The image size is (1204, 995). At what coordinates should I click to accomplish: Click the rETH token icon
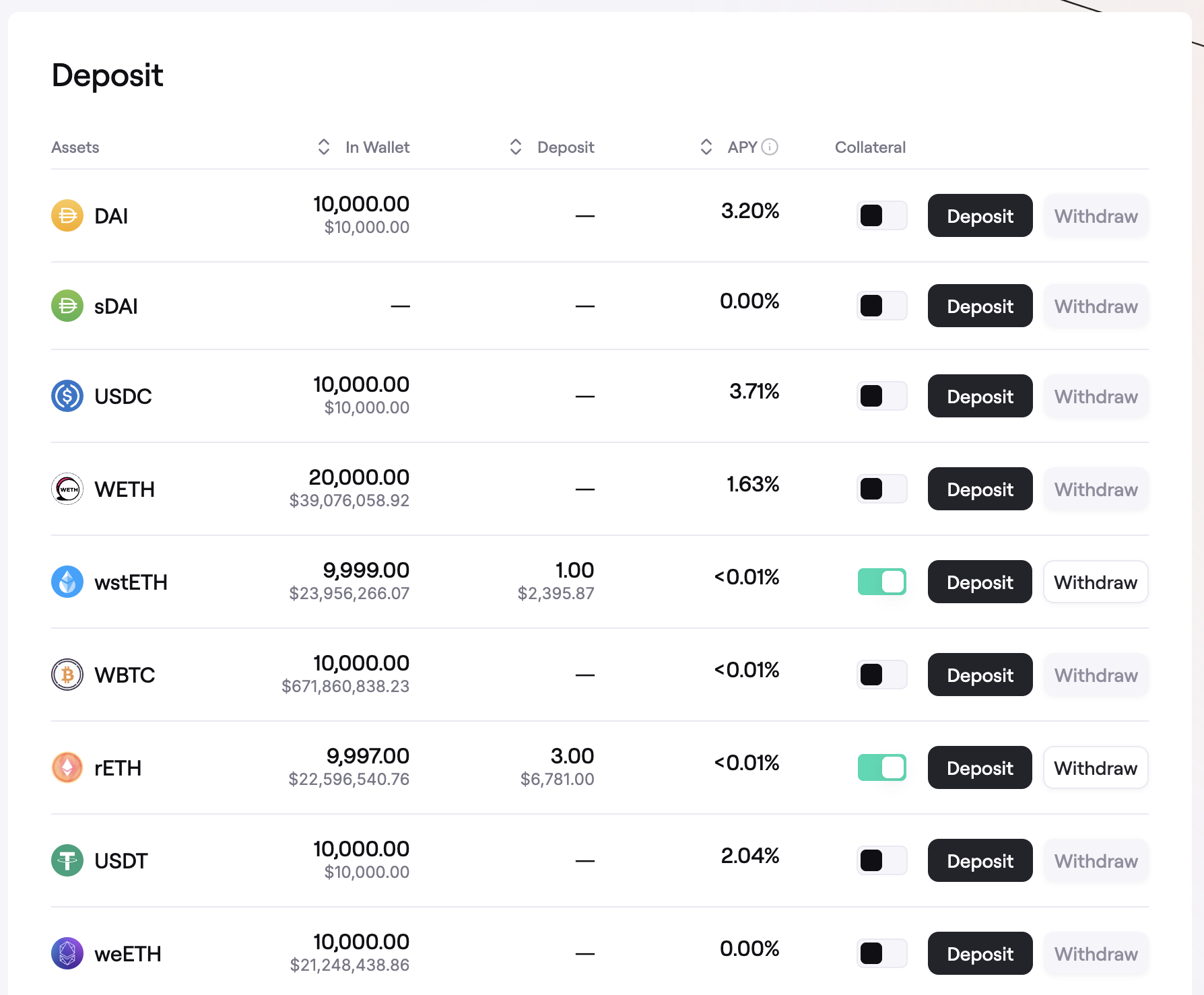tap(67, 767)
